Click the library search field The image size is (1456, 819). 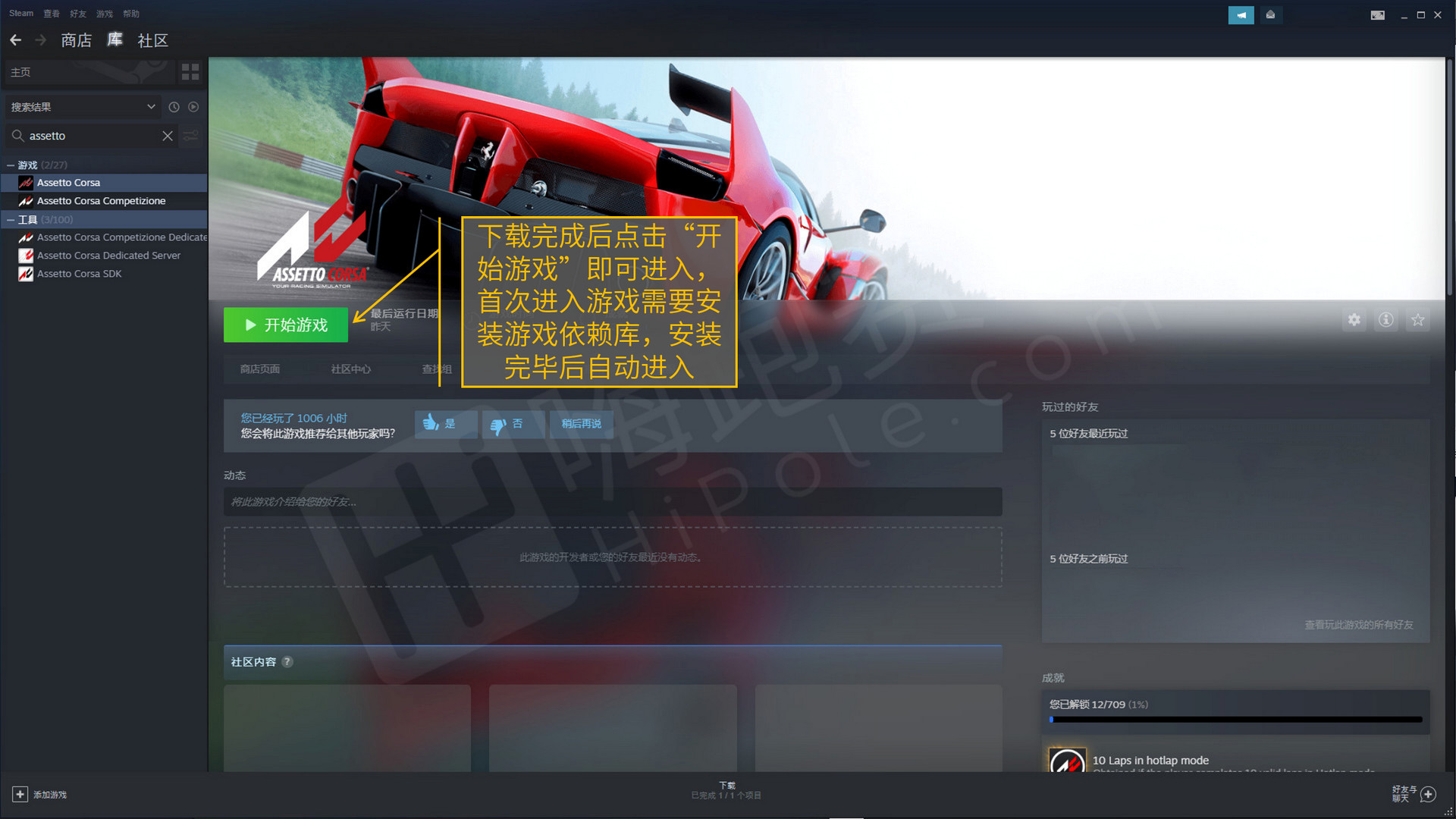(93, 136)
